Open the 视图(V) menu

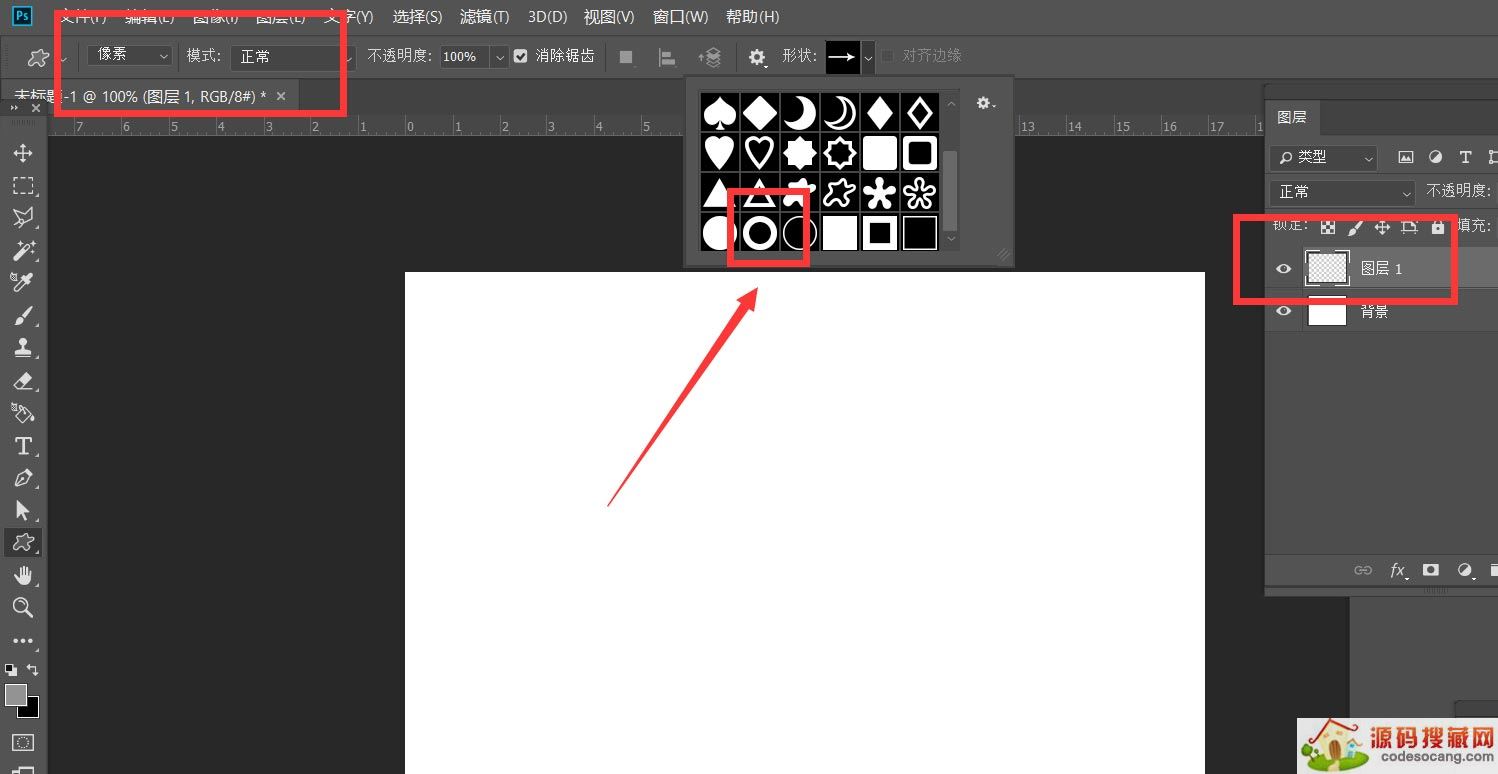(609, 17)
